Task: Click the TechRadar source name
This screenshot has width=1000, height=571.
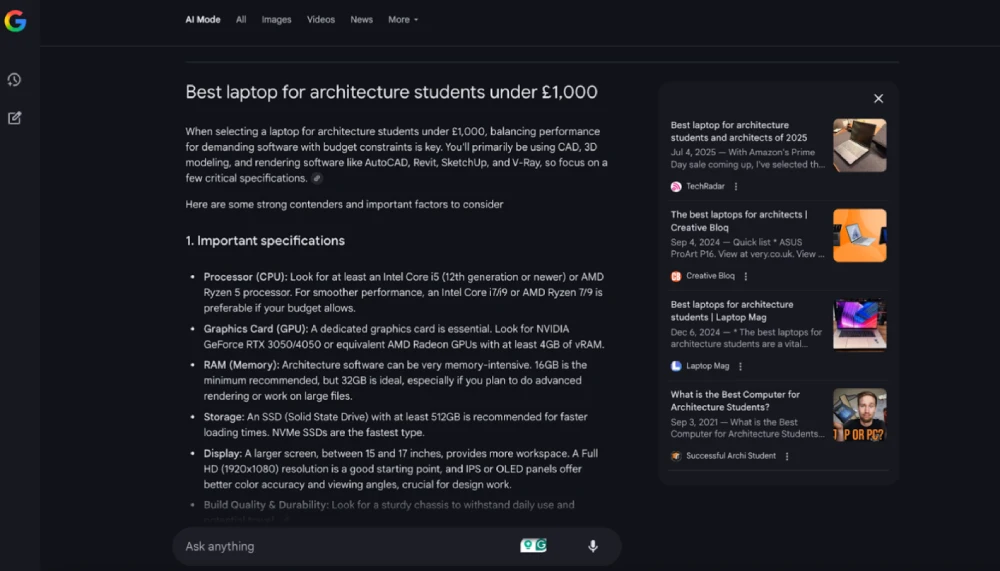Action: (x=705, y=186)
